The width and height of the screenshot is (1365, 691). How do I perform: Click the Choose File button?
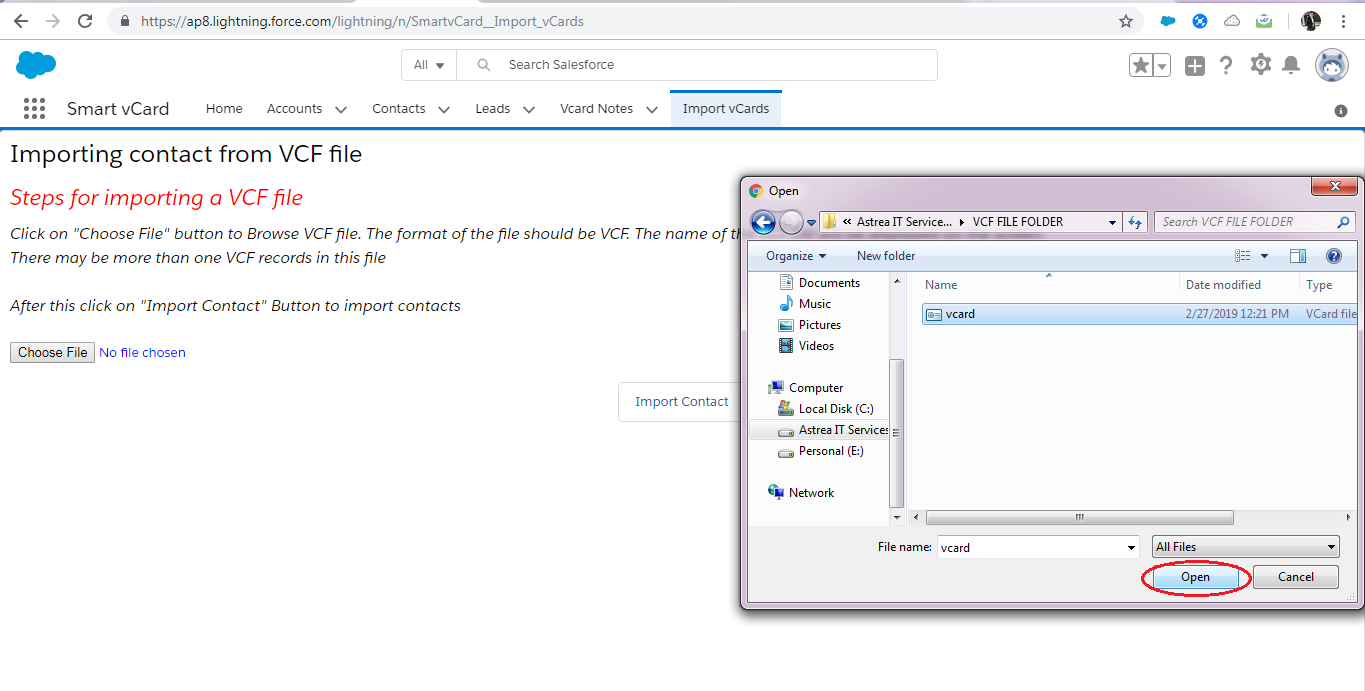53,352
